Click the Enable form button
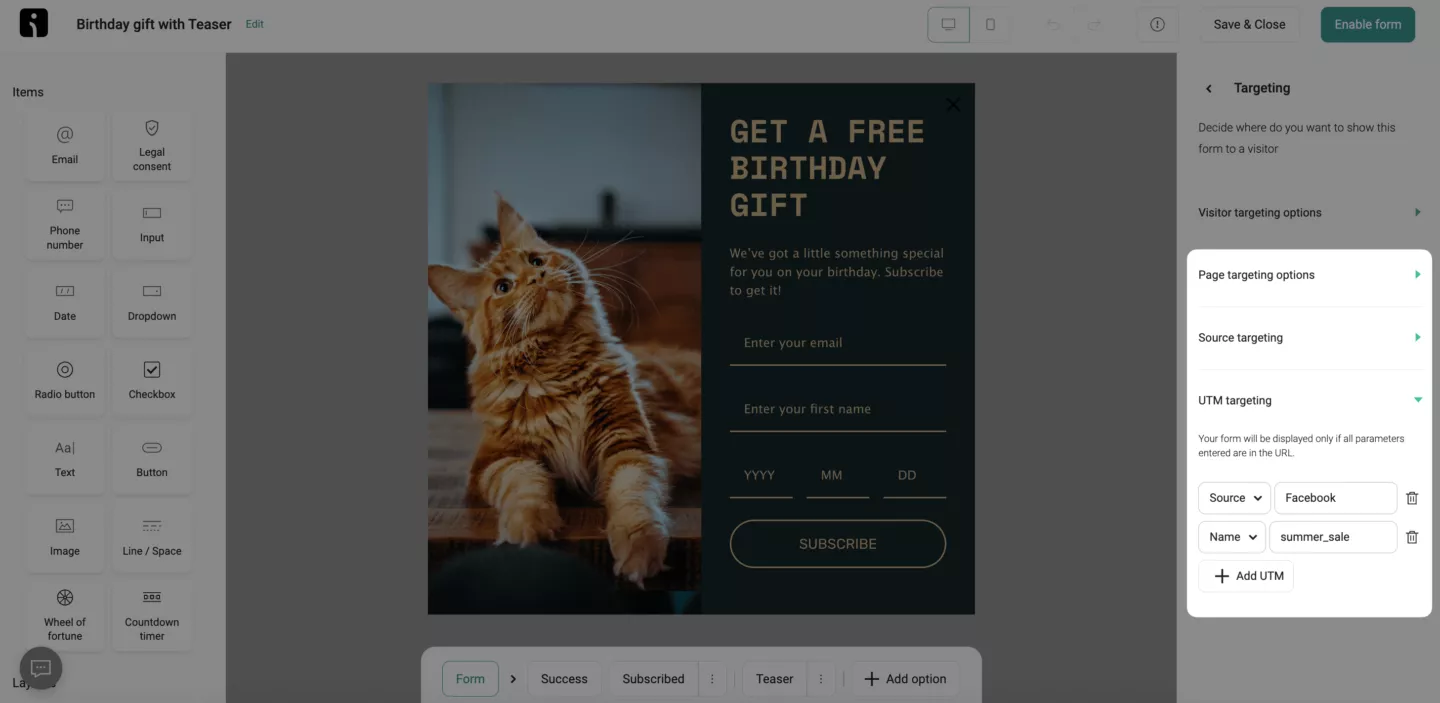 (x=1367, y=25)
